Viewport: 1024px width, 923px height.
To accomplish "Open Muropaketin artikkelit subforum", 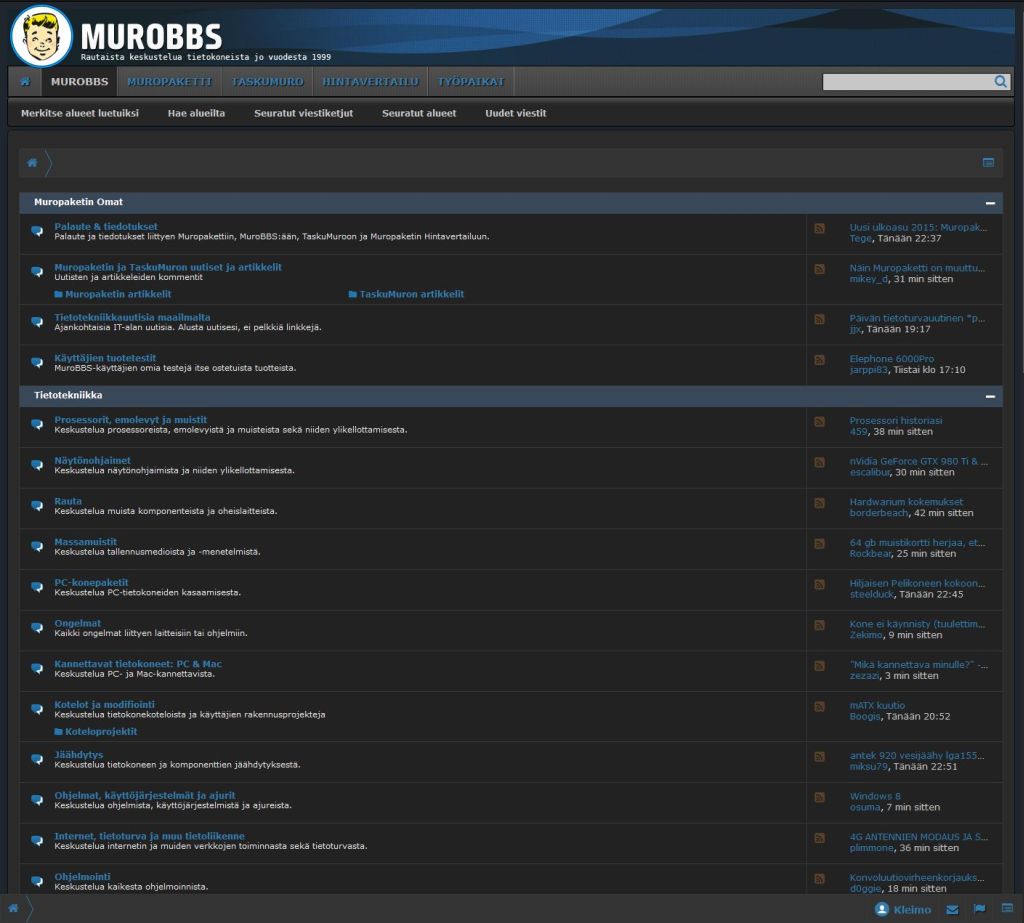I will click(118, 294).
